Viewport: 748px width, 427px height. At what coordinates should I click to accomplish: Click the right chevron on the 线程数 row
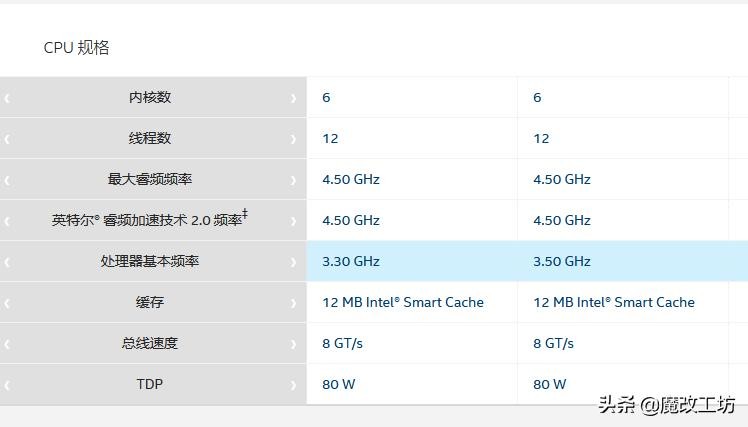[x=293, y=139]
